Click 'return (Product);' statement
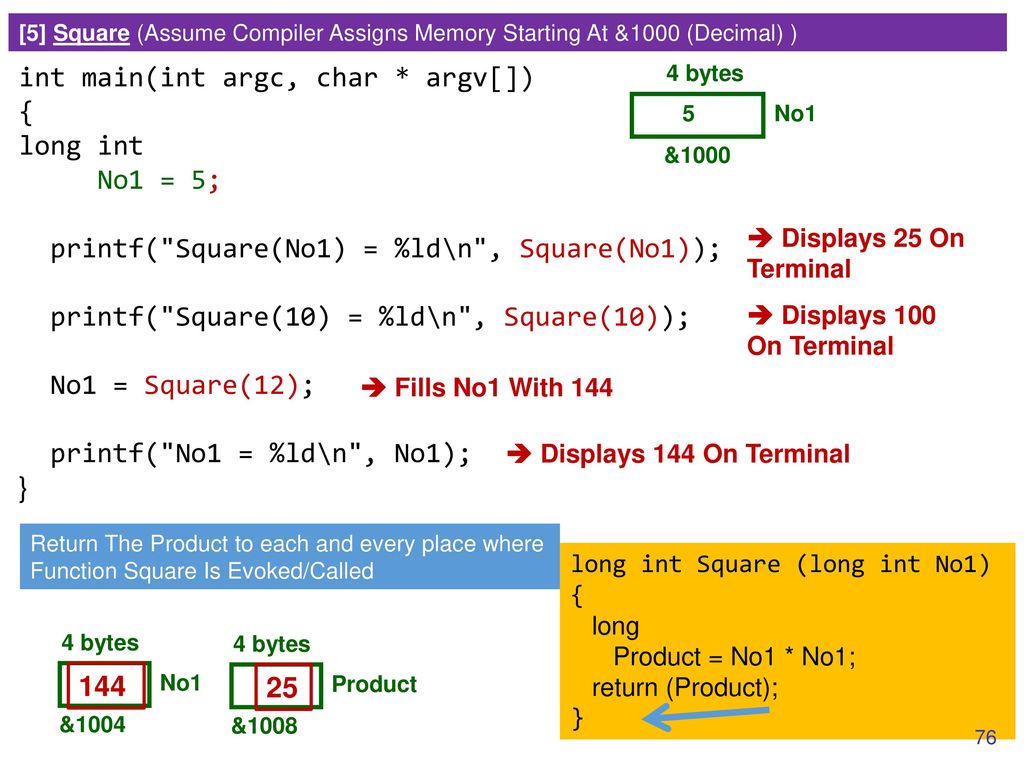Screen dimensions: 1024x768 [x=685, y=688]
